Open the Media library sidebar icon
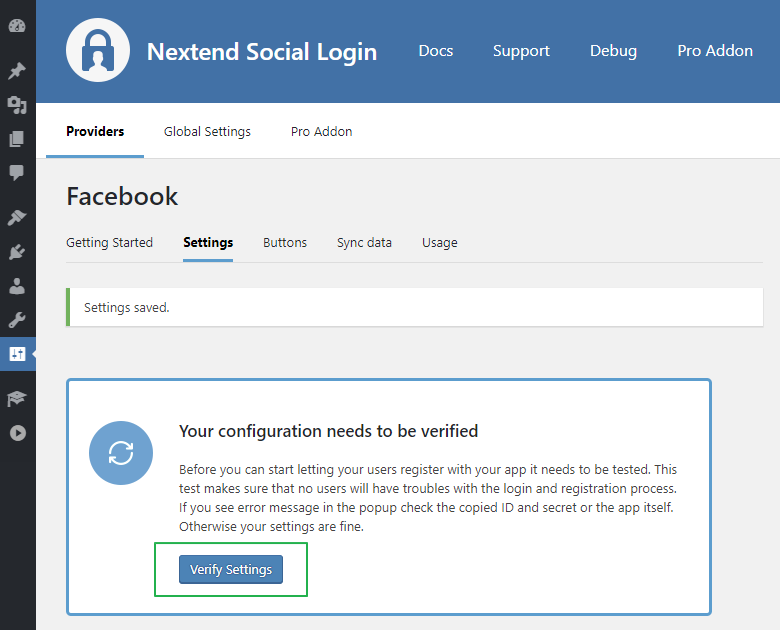Image resolution: width=780 pixels, height=630 pixels. 17,105
